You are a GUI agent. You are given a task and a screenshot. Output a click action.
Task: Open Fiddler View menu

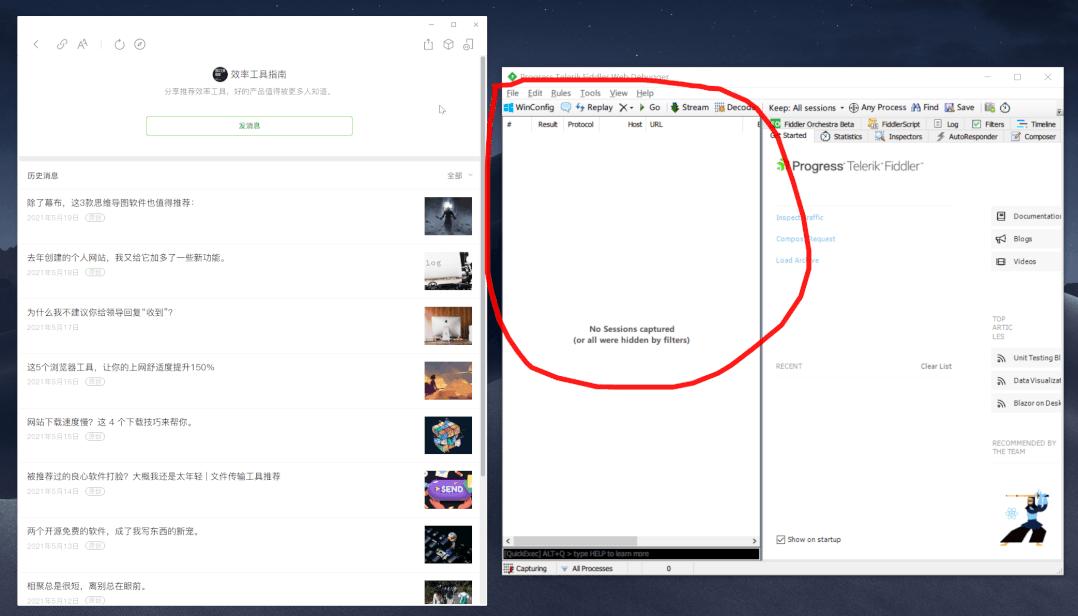pos(619,93)
